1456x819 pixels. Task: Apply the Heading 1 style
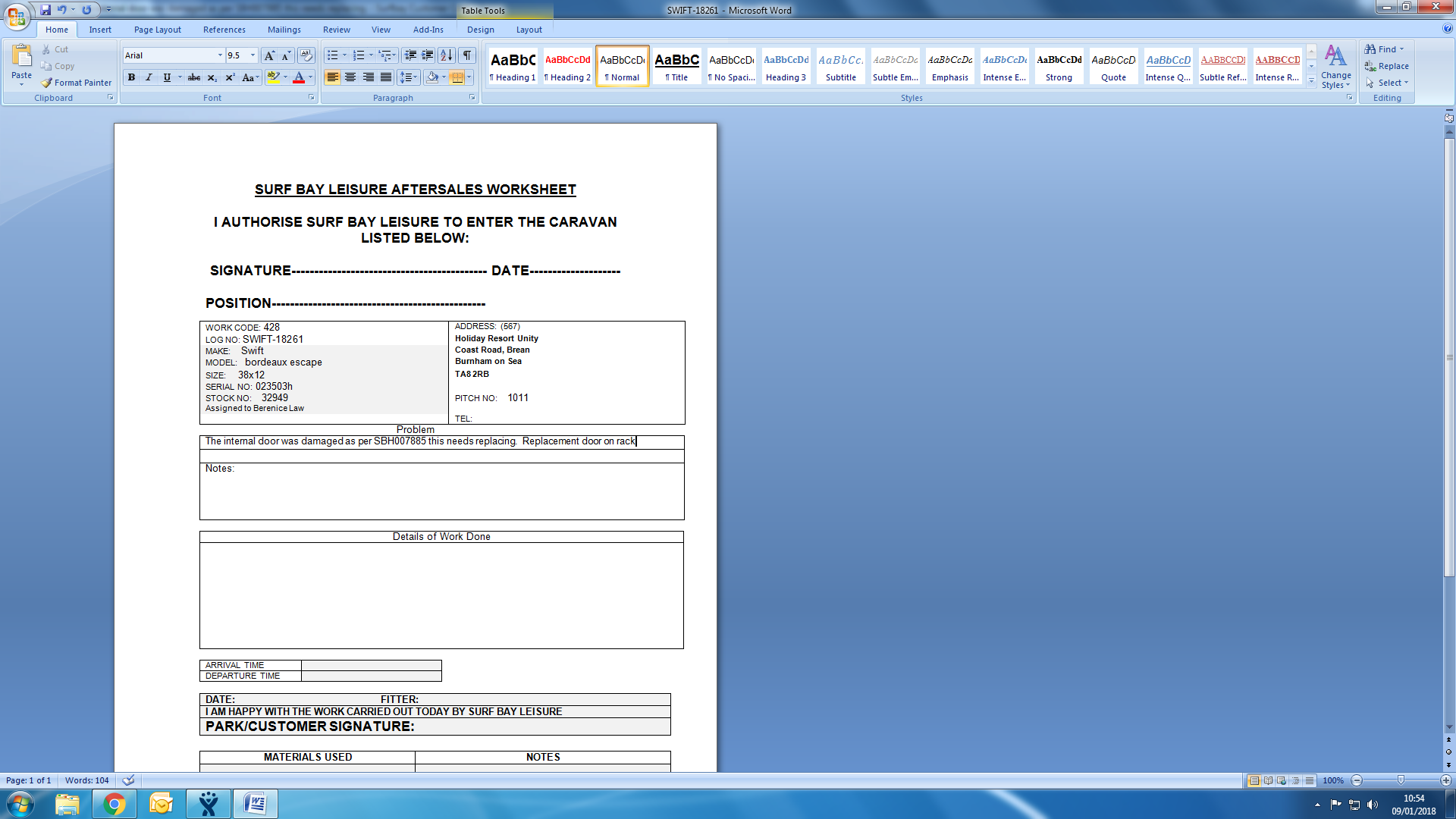[x=513, y=67]
